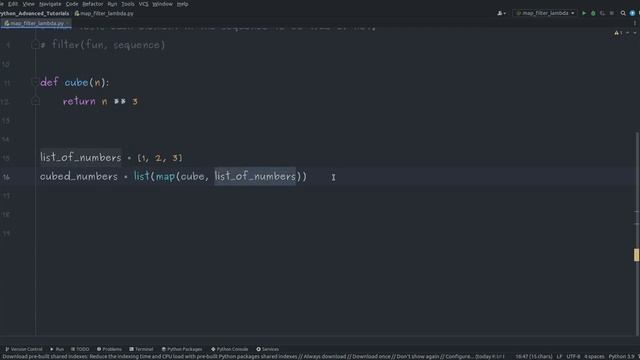
Task: Click line number 16 in the gutter
Action: (x=7, y=177)
